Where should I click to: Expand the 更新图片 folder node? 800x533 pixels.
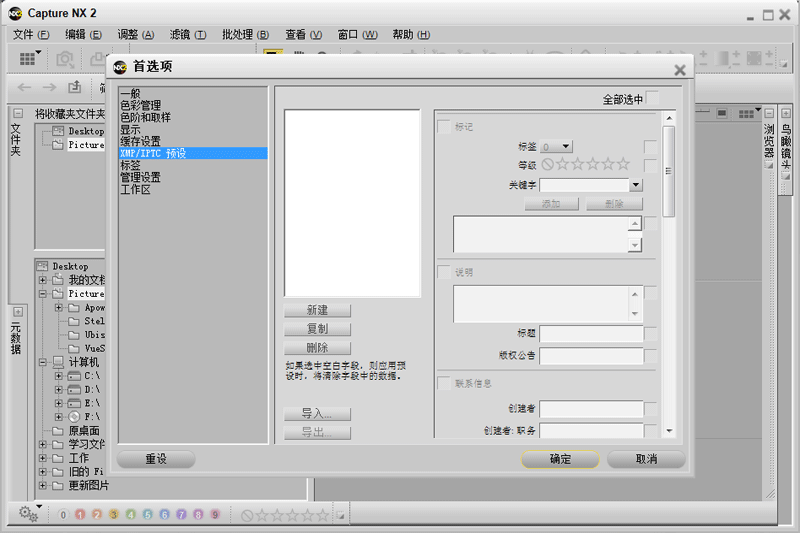tap(43, 486)
